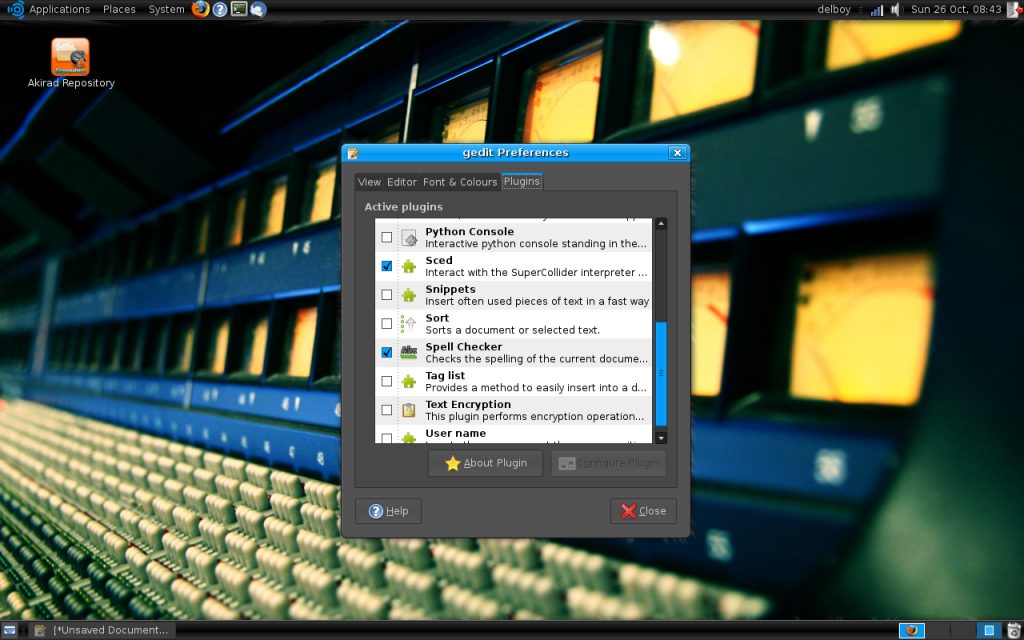1024x640 pixels.
Task: Select the Python Console plugin row
Action: tap(513, 238)
